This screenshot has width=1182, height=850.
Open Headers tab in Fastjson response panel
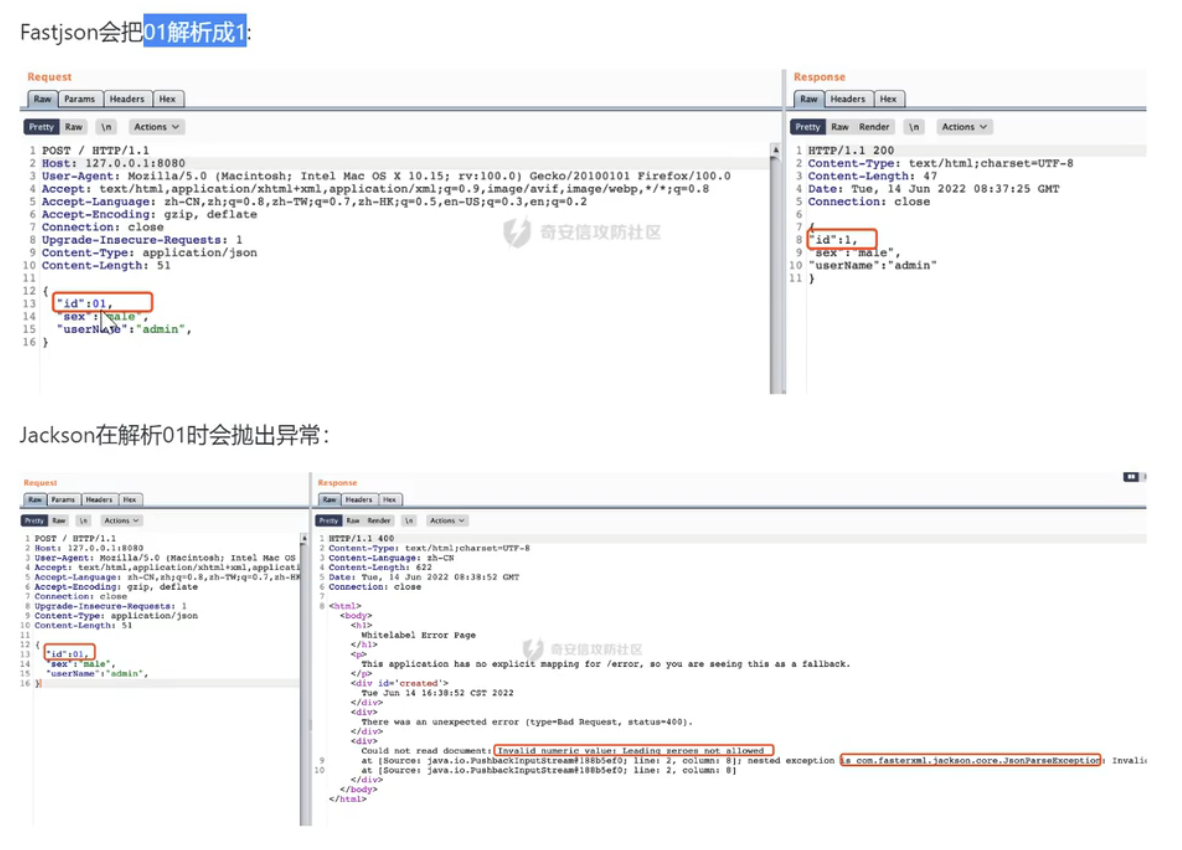coord(847,99)
